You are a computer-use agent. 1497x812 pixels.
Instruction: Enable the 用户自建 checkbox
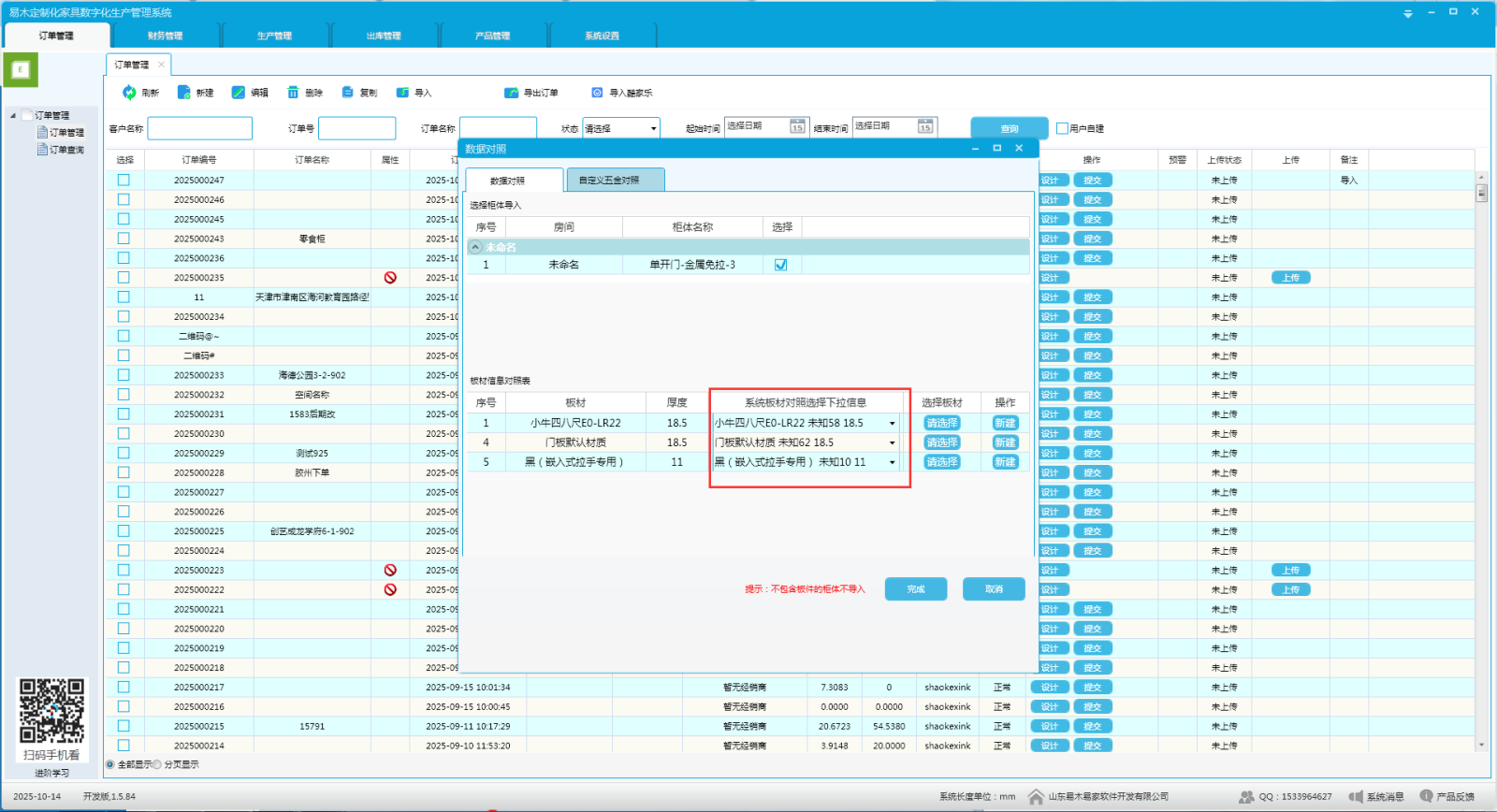[x=1062, y=128]
